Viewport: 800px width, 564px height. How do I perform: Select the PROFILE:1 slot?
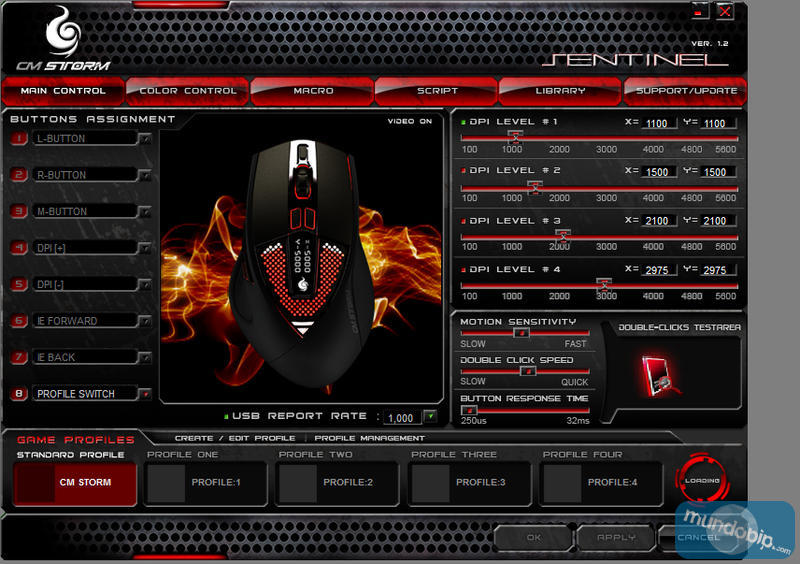click(206, 483)
